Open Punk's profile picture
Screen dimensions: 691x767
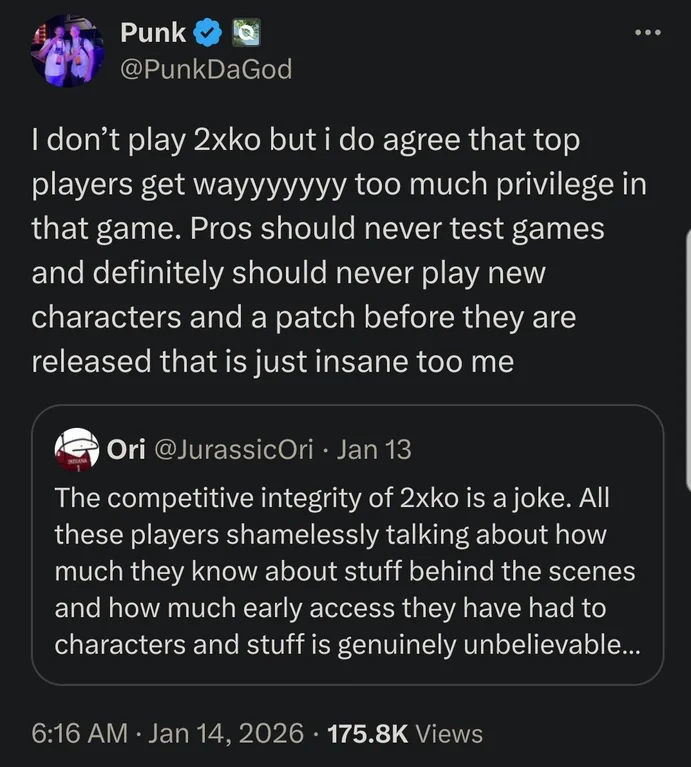tap(67, 51)
